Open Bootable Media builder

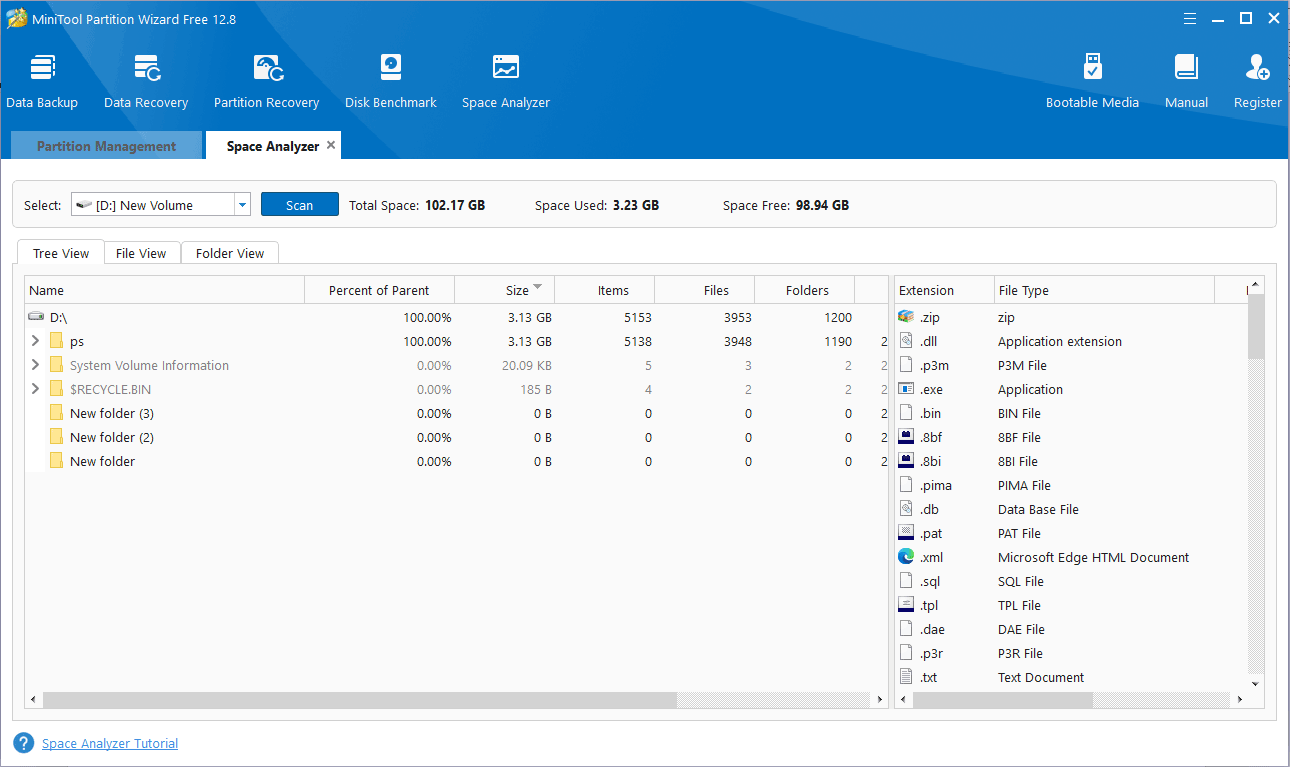pyautogui.click(x=1092, y=82)
